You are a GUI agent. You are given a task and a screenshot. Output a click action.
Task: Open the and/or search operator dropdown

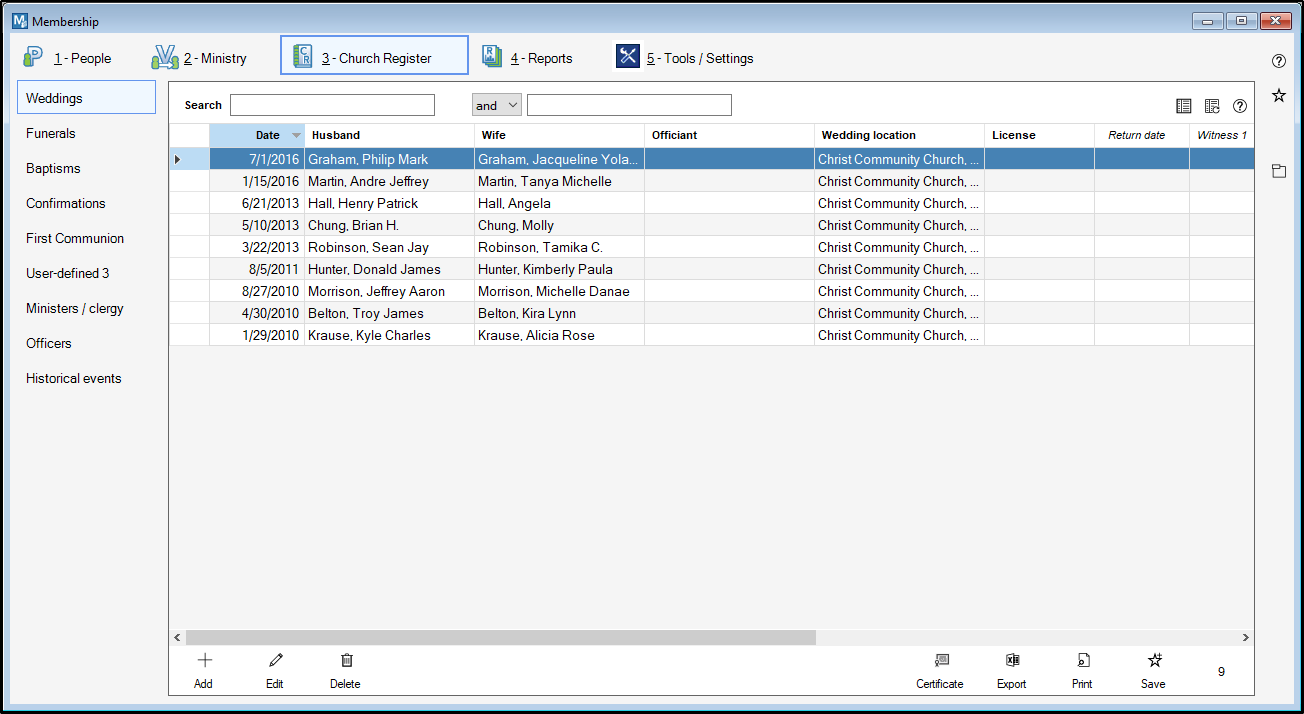tap(497, 105)
